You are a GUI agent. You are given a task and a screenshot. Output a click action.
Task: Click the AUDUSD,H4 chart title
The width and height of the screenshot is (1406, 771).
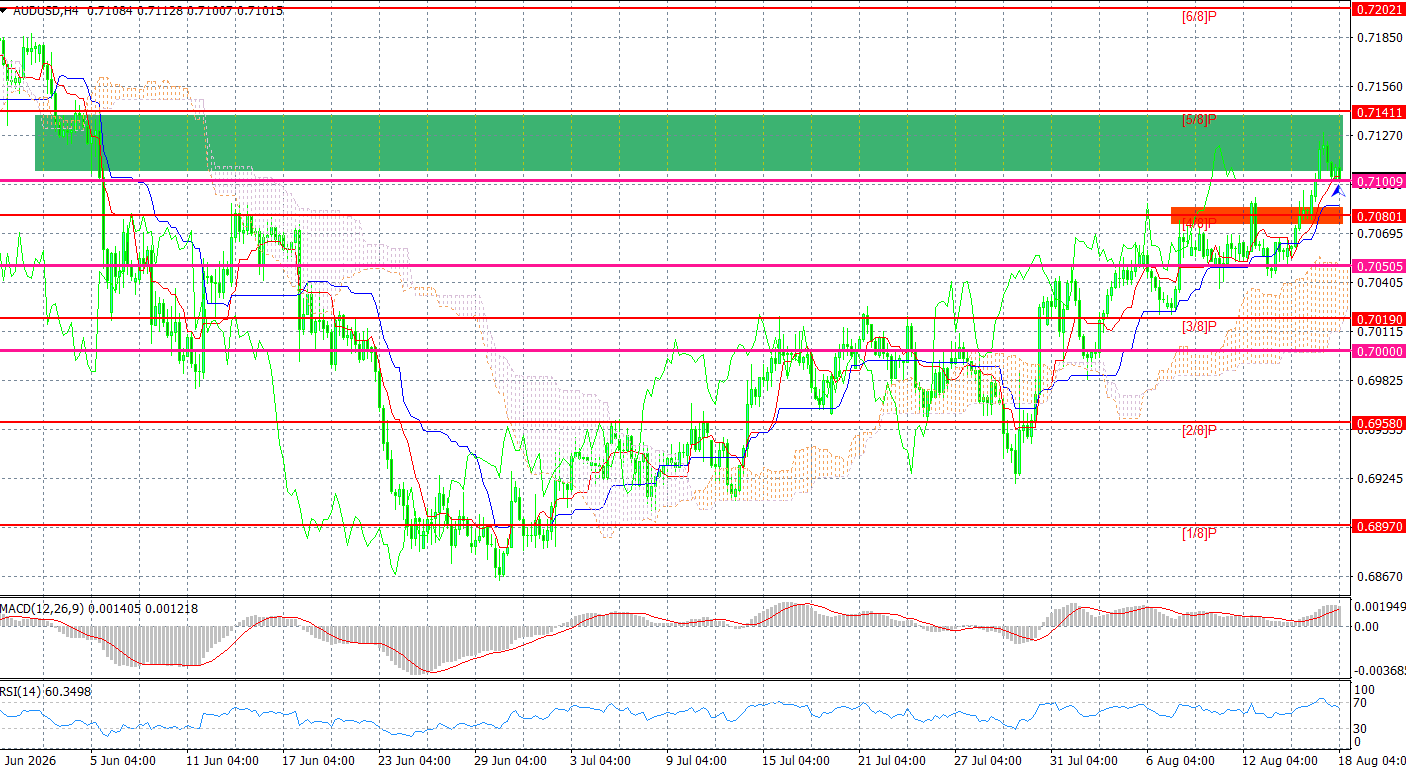[46, 10]
